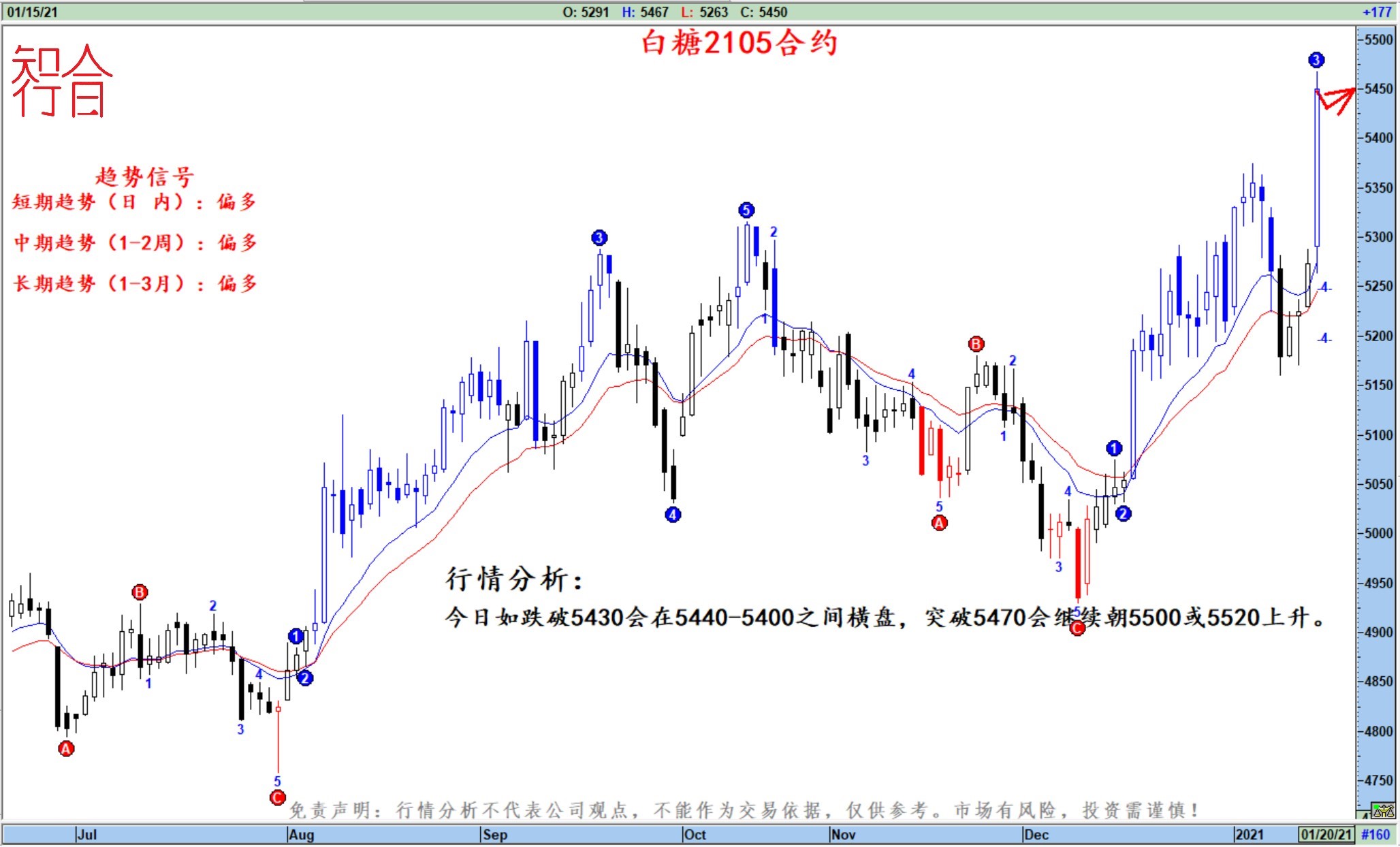Screen dimensions: 1400x847
Task: Click the 5500 price level on right scale
Action: coord(1379,39)
